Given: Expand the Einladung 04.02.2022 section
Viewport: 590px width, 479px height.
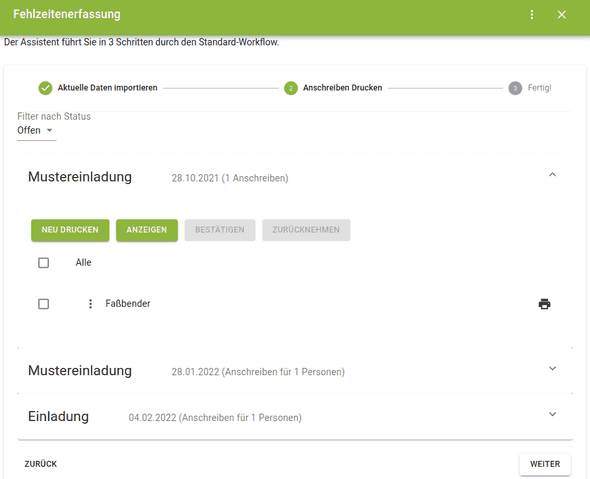Looking at the screenshot, I should point(552,414).
